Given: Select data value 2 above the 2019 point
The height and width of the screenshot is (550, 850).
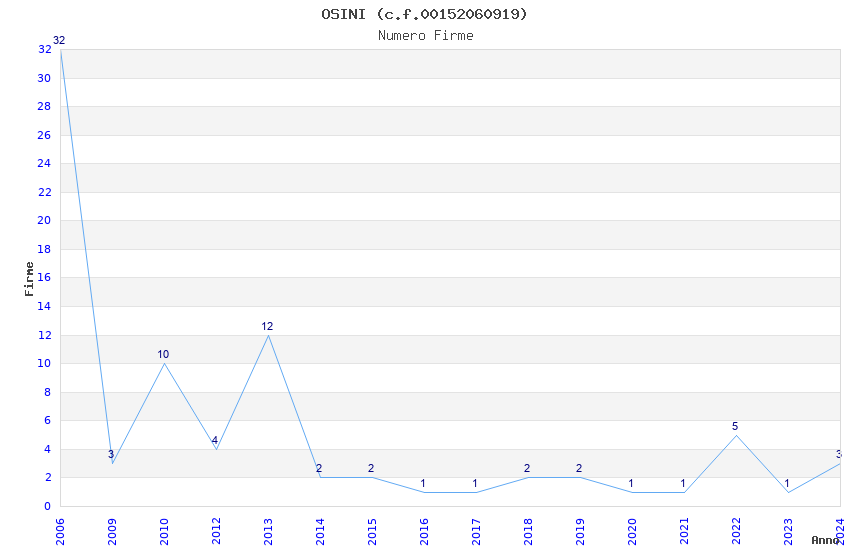Looking at the screenshot, I should (579, 468).
